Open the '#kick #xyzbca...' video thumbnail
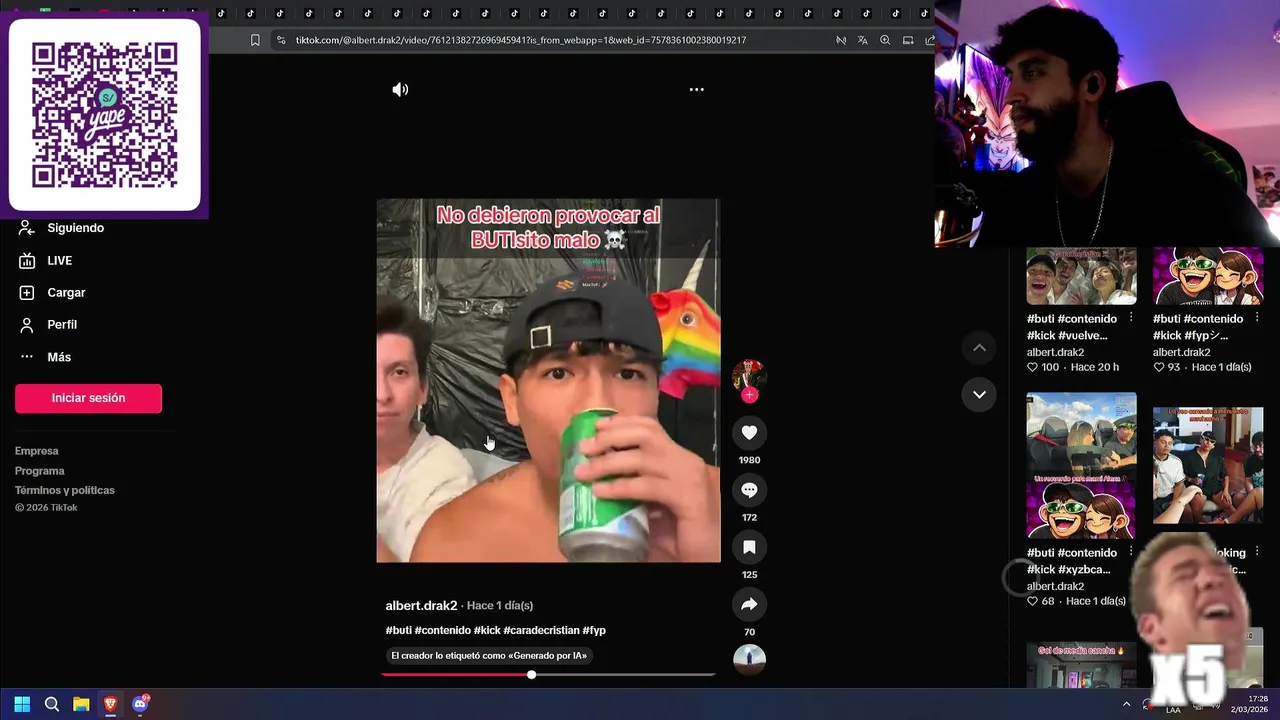 (1081, 465)
